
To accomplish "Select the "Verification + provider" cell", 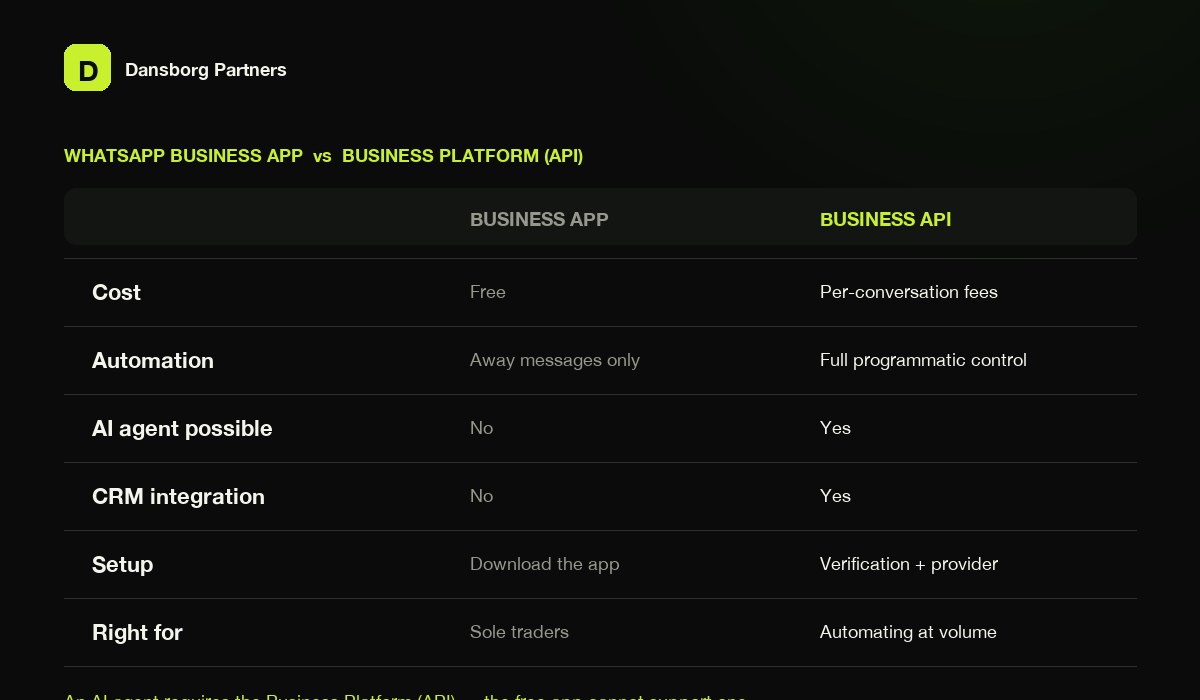I will [909, 564].
